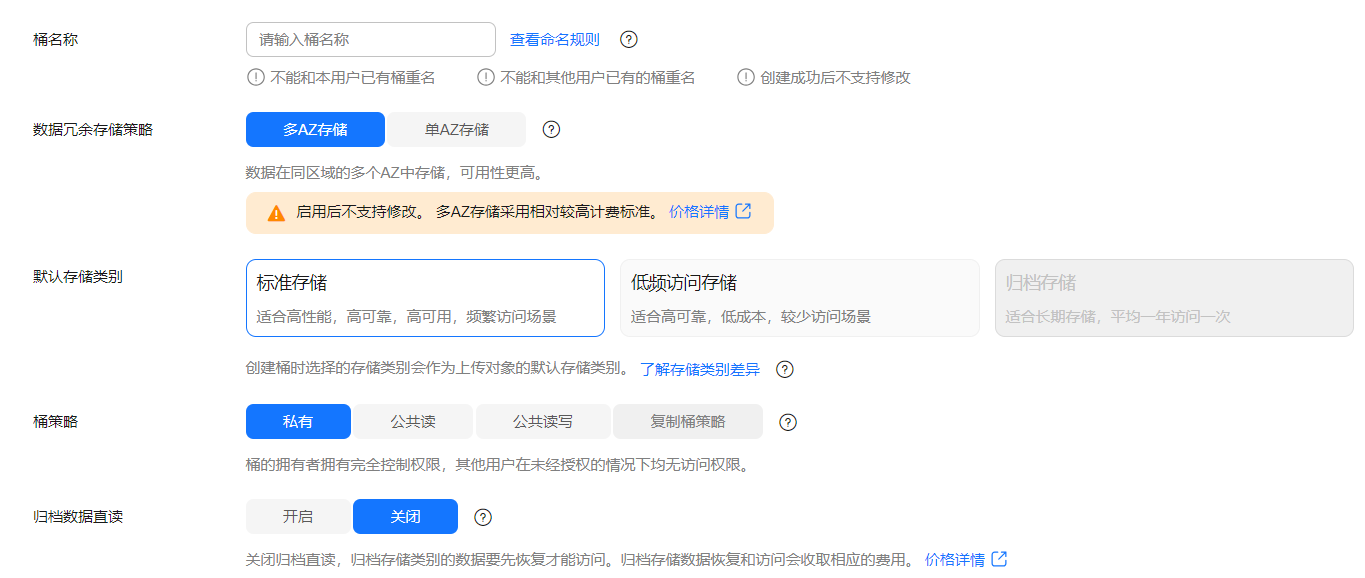Click help icon beside 单AZ存储 option
The image size is (1365, 578).
tap(551, 130)
